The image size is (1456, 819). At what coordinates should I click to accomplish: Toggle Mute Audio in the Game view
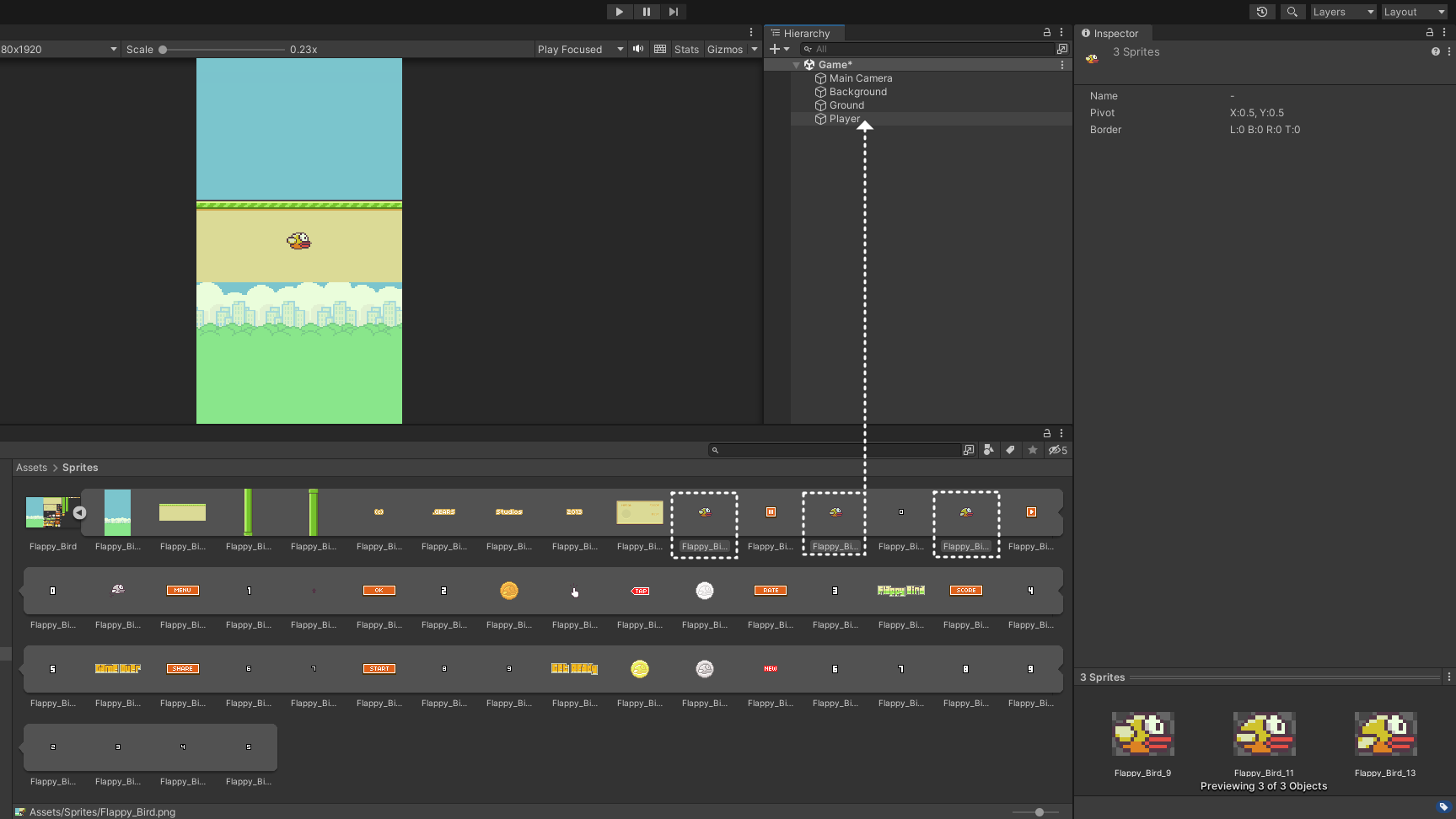(638, 49)
